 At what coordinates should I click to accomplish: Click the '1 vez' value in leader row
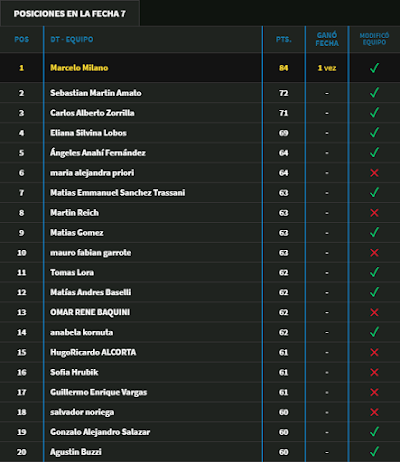coord(327,68)
